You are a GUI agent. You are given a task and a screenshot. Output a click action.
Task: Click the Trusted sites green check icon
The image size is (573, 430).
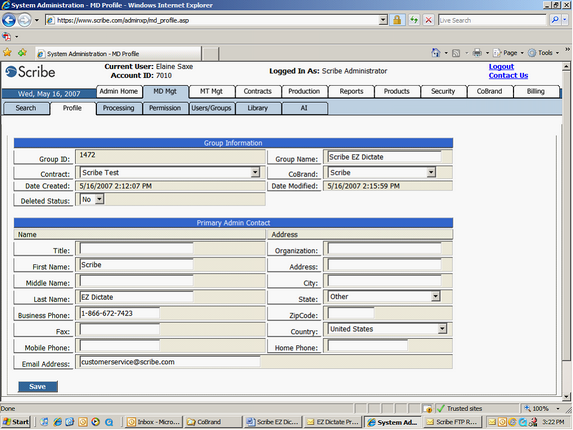coord(441,408)
